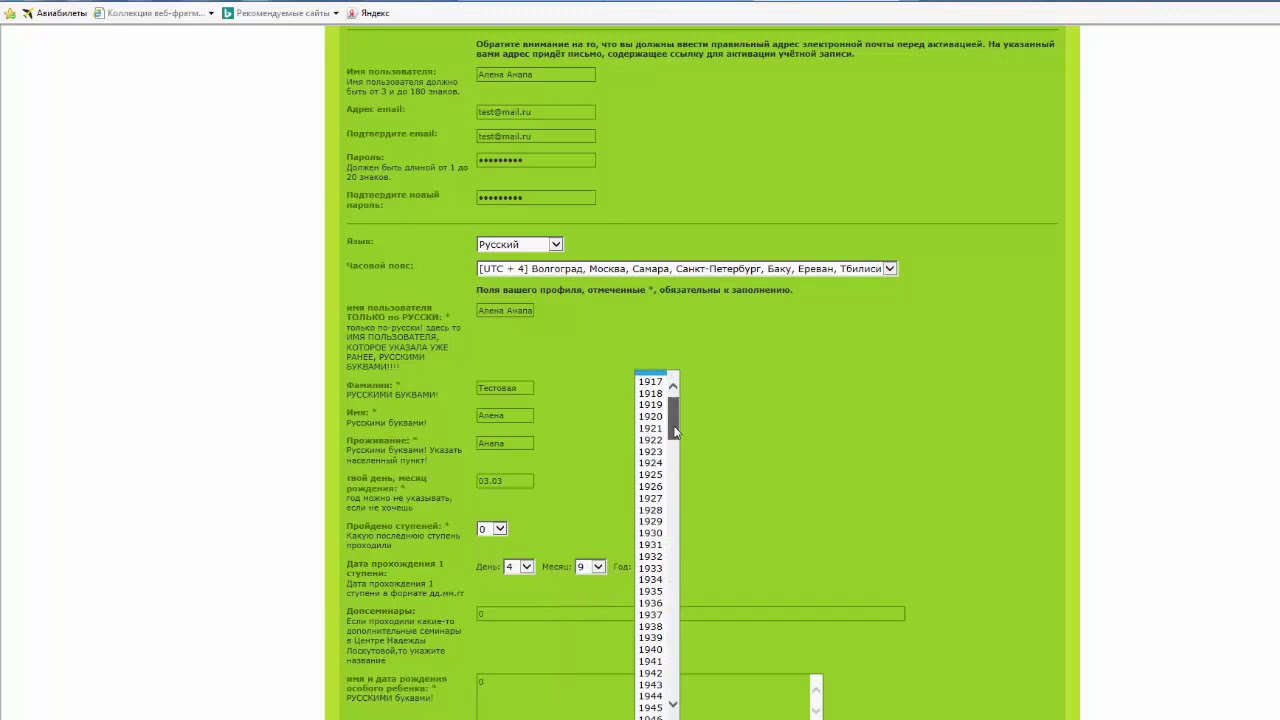This screenshot has width=1280, height=720.
Task: Open the Пройдено ступеней dropdown
Action: tap(492, 529)
